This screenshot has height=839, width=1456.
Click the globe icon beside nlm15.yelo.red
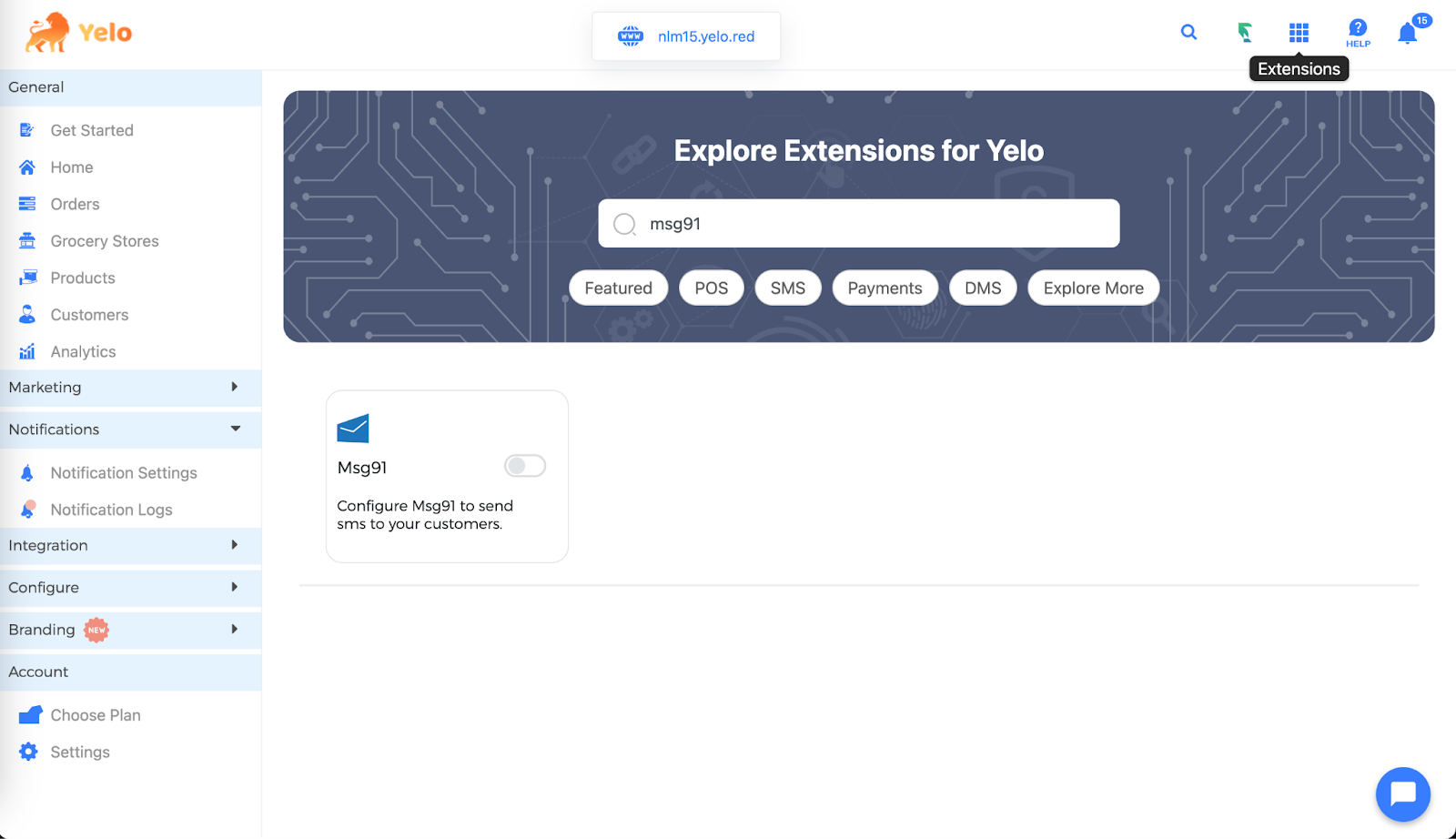[630, 36]
